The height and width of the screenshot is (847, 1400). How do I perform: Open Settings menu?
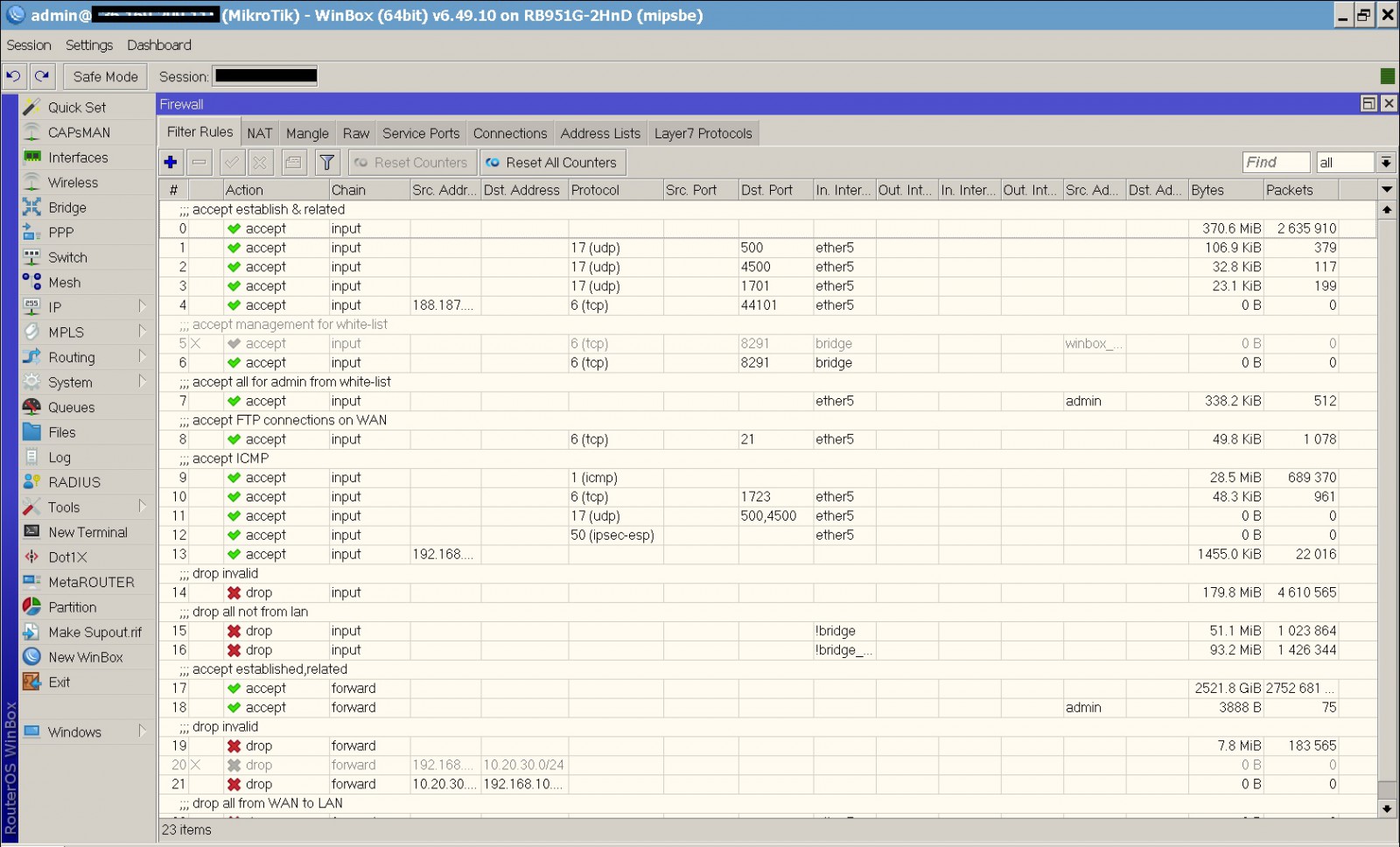click(89, 45)
